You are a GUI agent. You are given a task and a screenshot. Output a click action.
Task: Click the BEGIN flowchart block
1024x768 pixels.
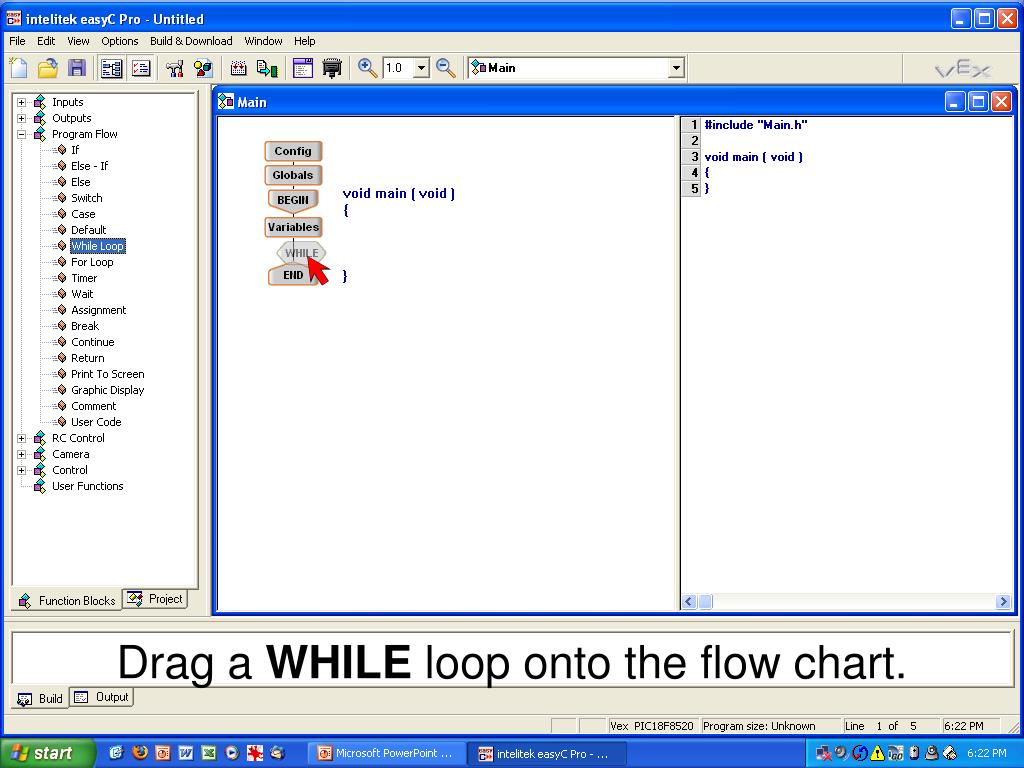[293, 200]
